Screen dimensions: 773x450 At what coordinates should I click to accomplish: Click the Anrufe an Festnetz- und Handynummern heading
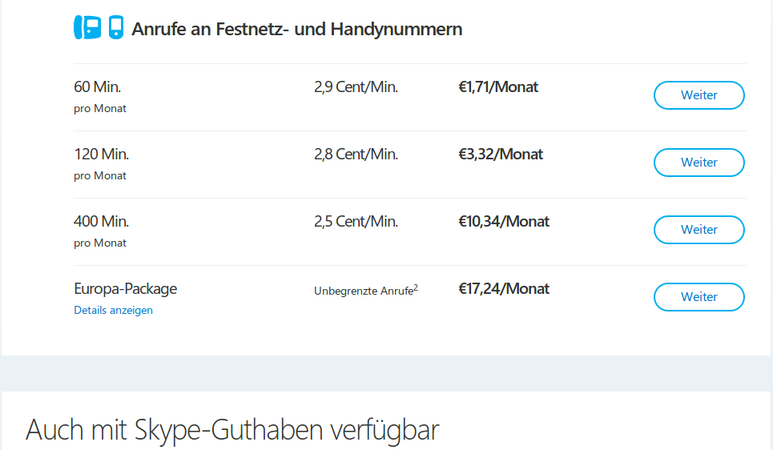point(297,29)
